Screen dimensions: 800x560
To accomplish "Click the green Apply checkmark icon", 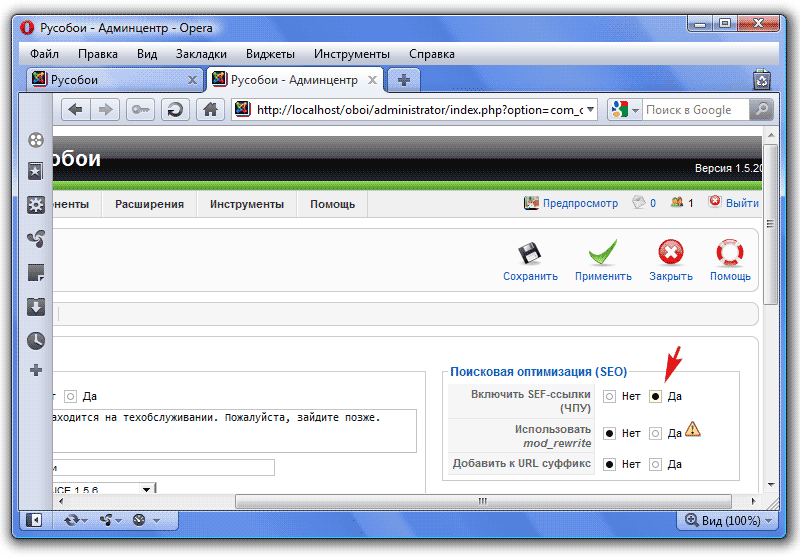I will point(602,254).
